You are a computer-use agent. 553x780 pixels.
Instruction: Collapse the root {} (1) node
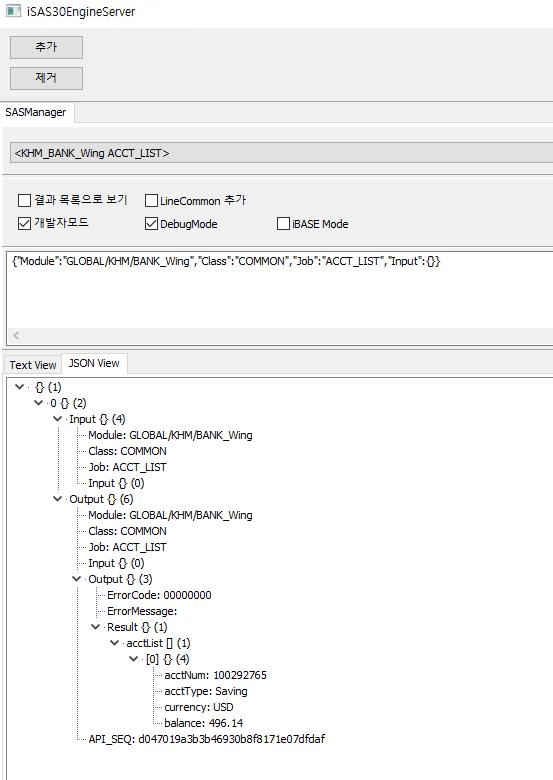coord(19,387)
